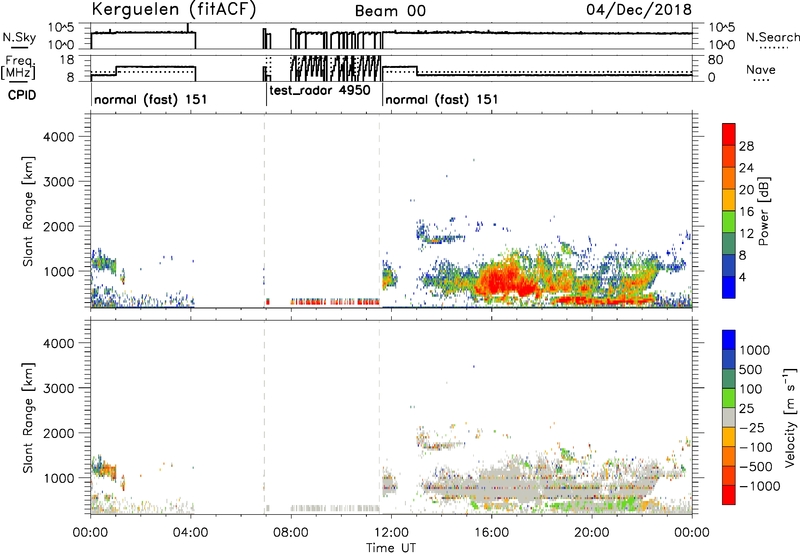Click the gray segment of Velocity colorbar
The width and height of the screenshot is (800, 554).
pyautogui.click(x=729, y=418)
